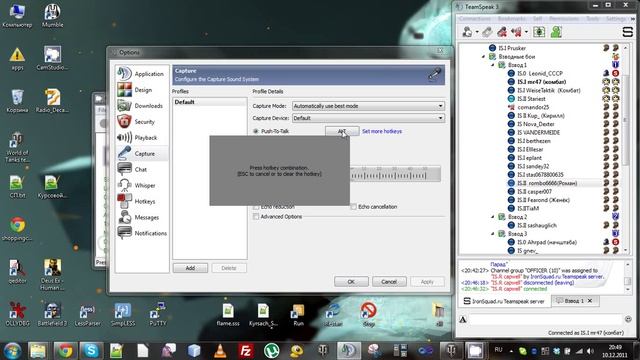Click Apply in Options dialog
The height and width of the screenshot is (360, 640).
(427, 282)
